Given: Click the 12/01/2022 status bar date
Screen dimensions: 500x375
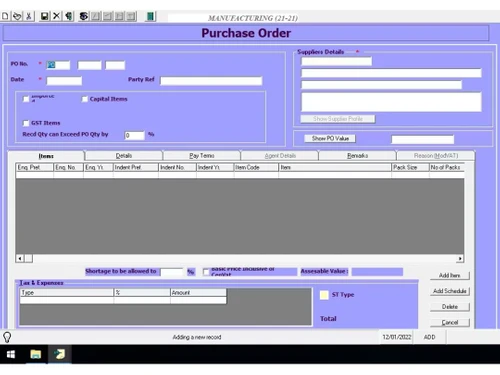Looking at the screenshot, I should pyautogui.click(x=397, y=337).
